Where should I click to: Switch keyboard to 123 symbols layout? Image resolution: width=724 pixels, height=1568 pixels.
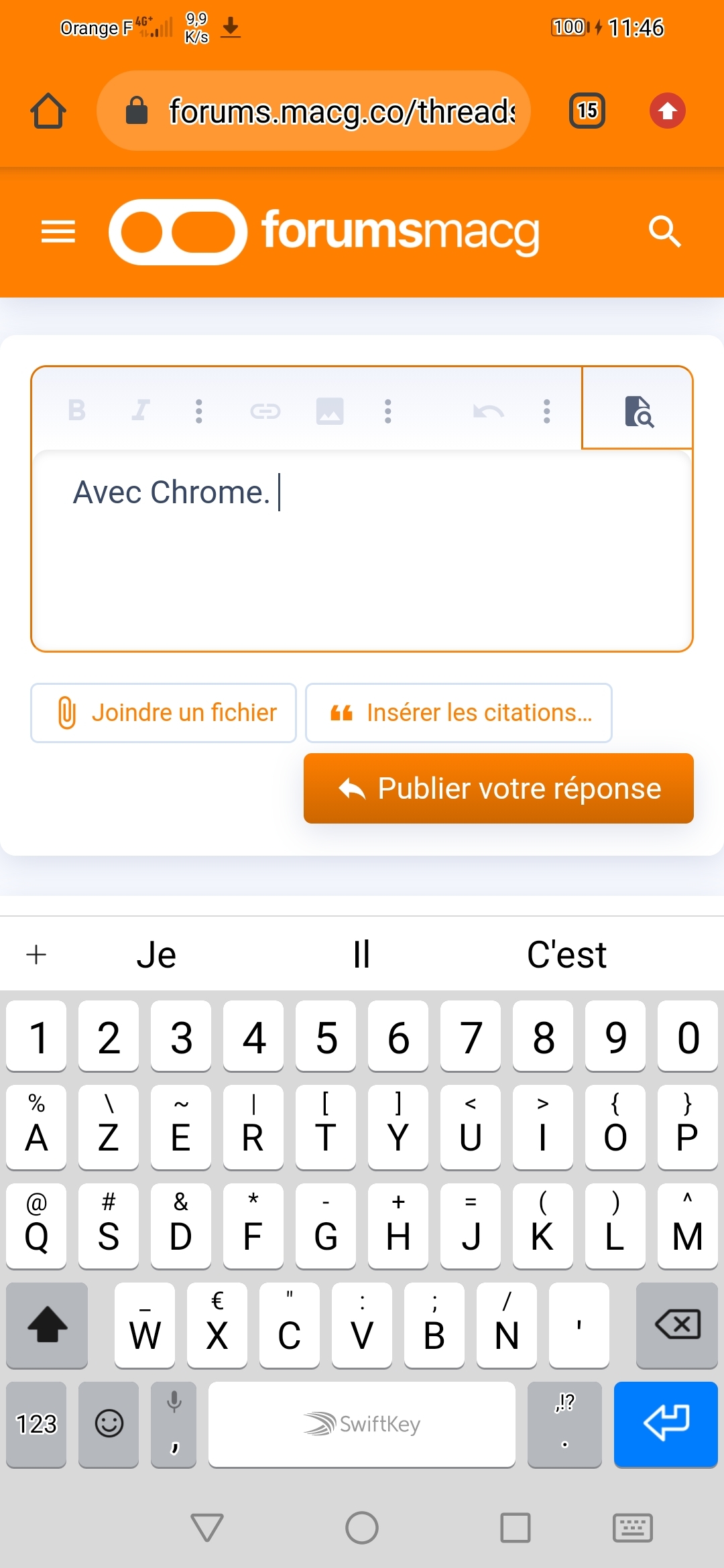[x=36, y=1424]
